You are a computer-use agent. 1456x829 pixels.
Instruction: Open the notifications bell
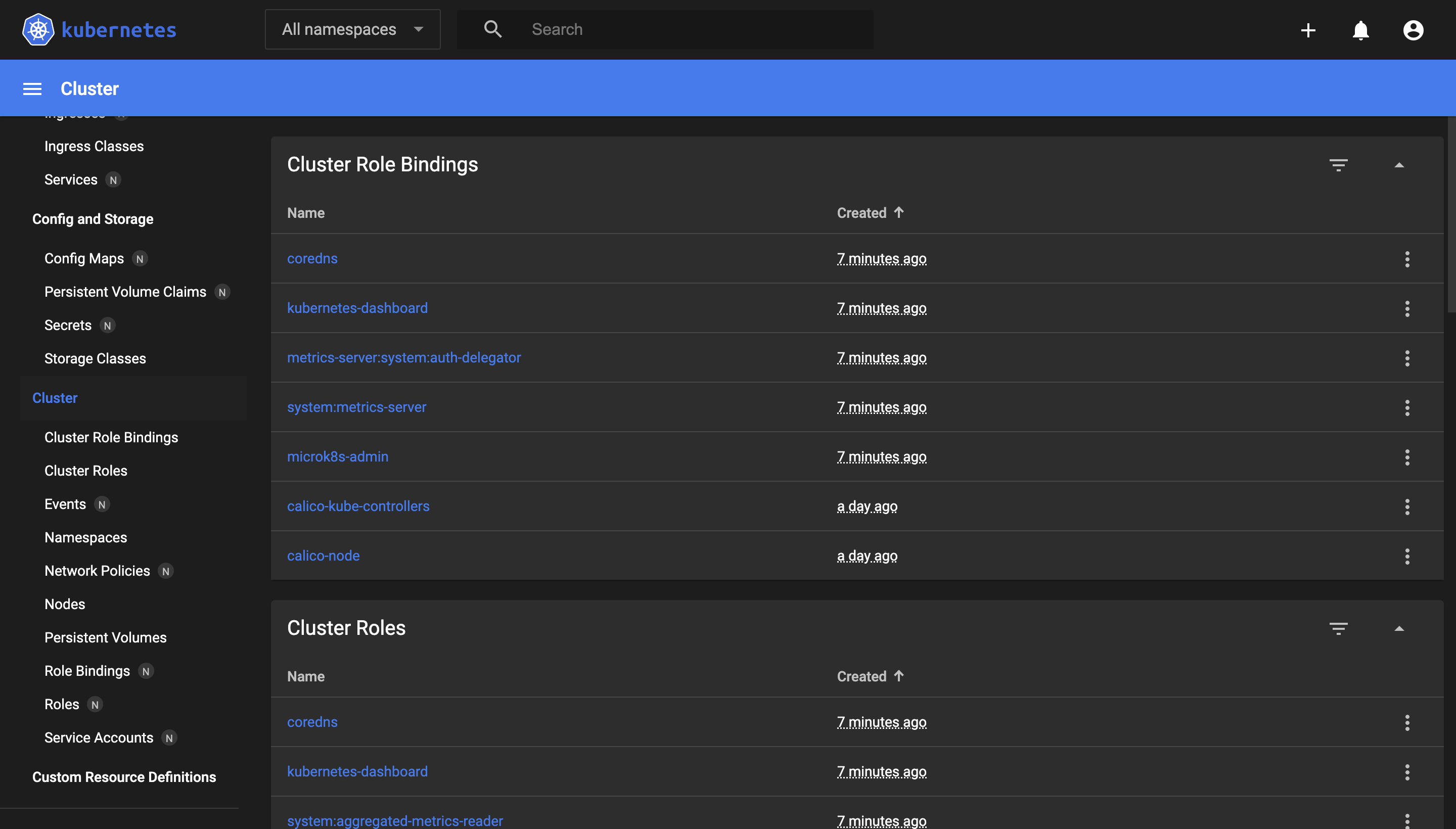pos(1360,30)
